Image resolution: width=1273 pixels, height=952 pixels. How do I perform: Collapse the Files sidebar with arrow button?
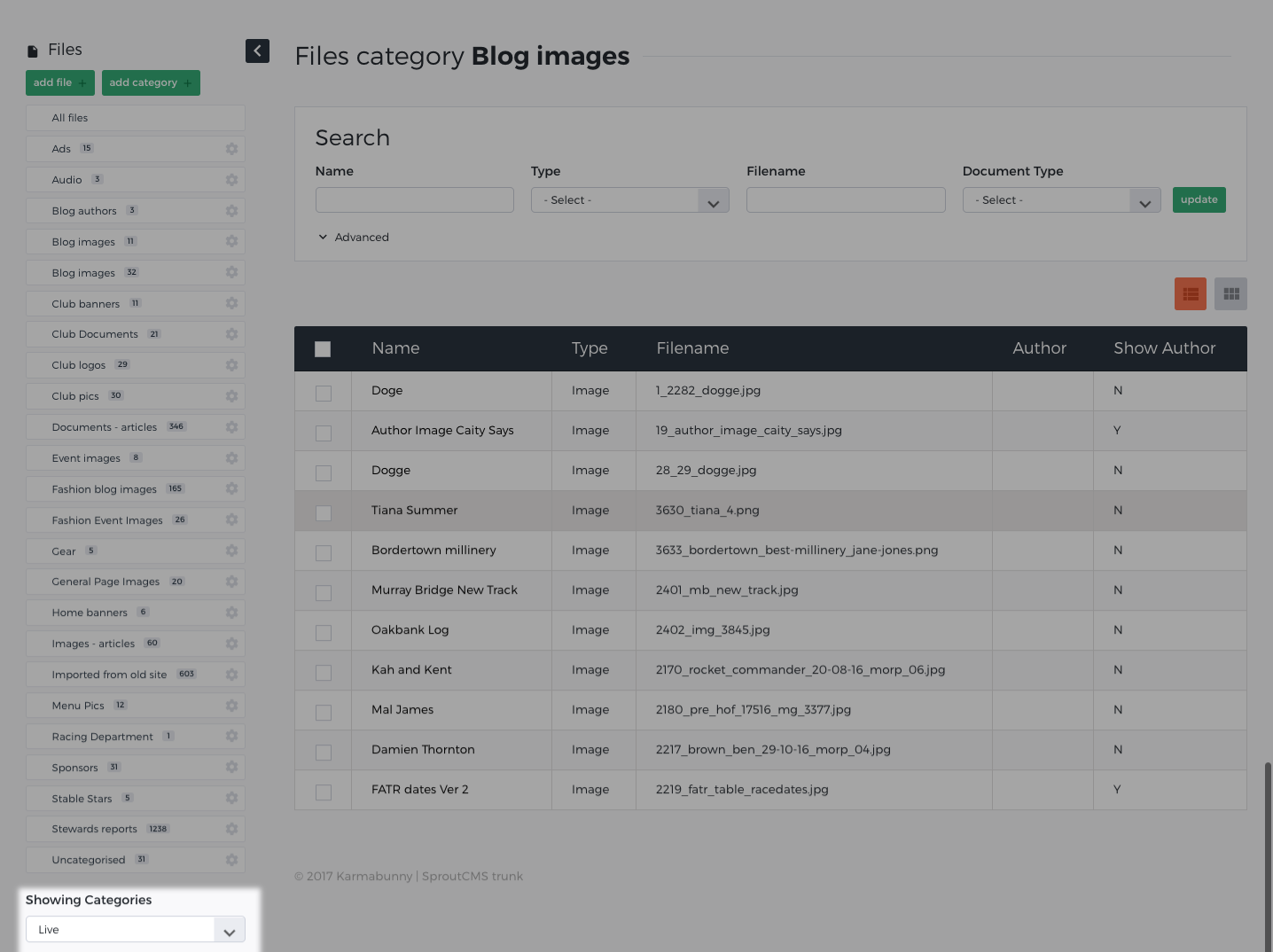257,51
